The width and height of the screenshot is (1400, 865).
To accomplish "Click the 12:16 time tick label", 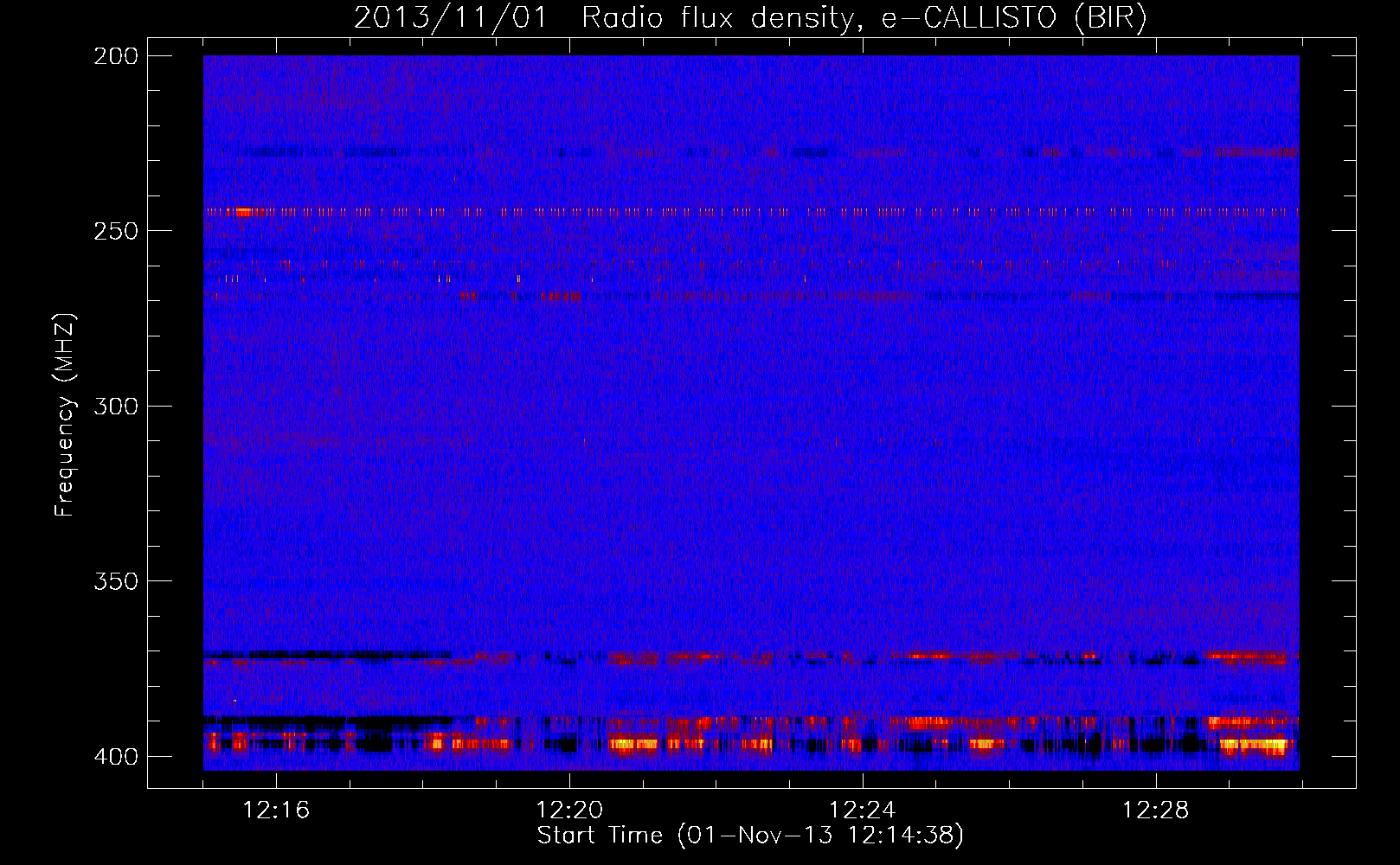I will pos(276,811).
